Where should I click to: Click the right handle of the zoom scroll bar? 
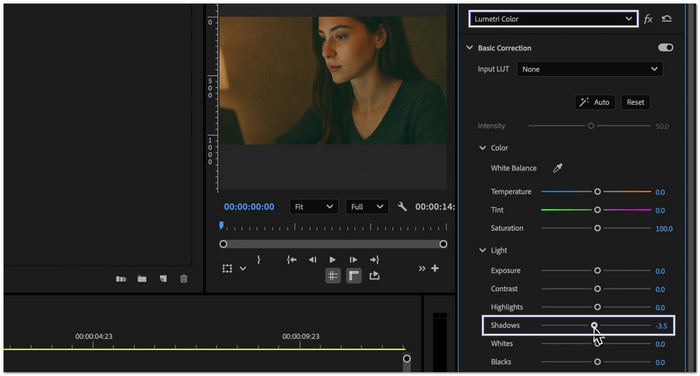[x=443, y=244]
